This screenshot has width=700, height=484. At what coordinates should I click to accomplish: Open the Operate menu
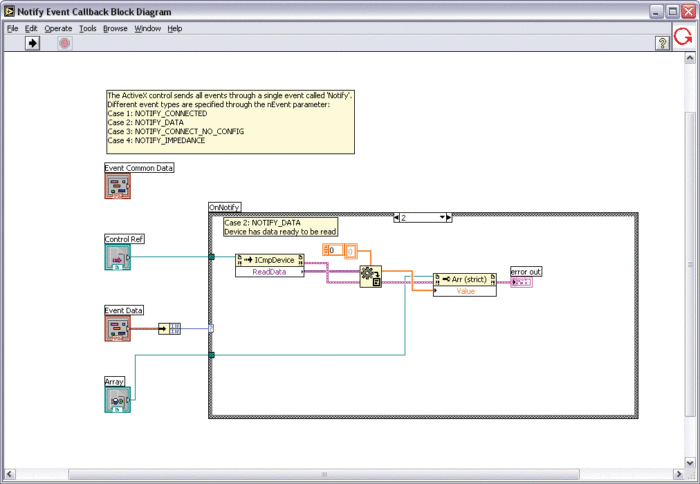(58, 29)
